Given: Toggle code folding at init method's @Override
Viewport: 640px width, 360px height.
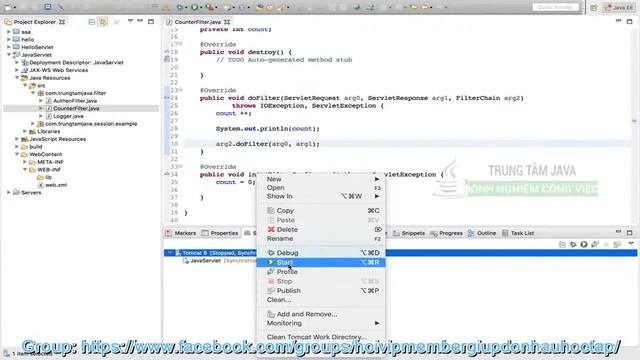Looking at the screenshot, I should (181, 167).
